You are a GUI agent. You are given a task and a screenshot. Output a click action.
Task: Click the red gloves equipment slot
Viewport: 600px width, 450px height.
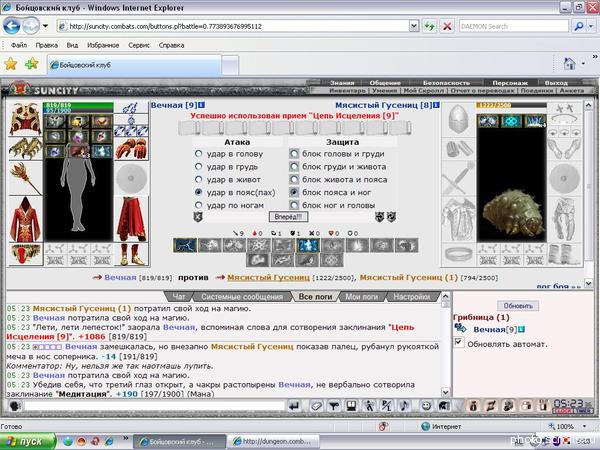pyautogui.click(x=131, y=148)
